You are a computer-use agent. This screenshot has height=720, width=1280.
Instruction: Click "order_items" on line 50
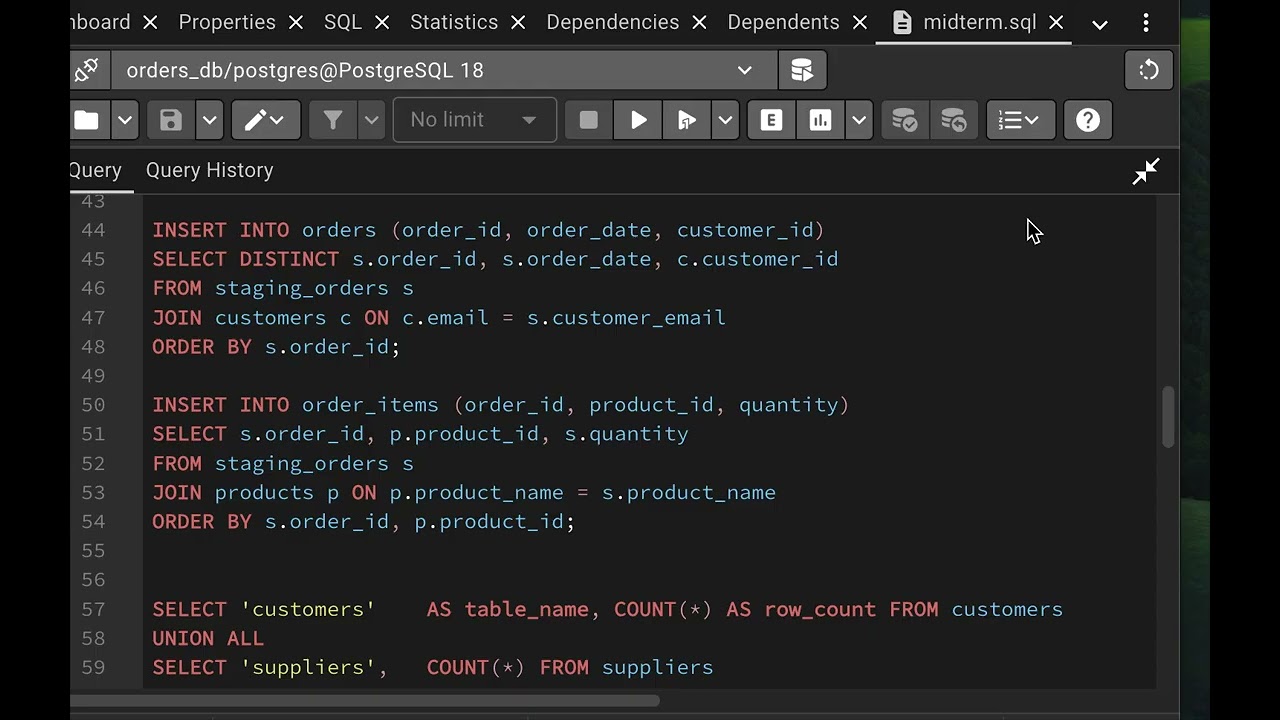click(x=370, y=405)
